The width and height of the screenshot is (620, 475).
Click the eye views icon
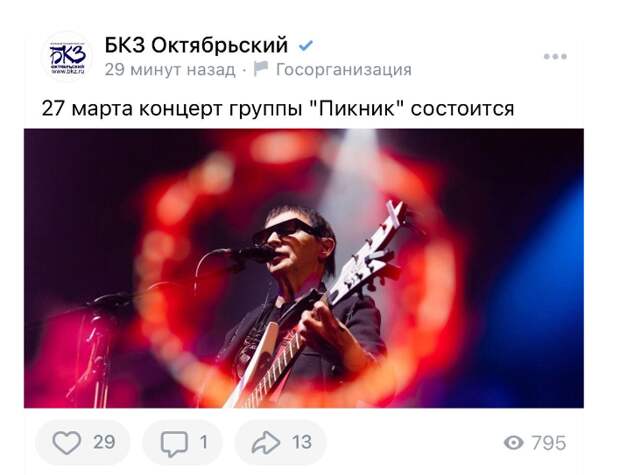tap(514, 443)
